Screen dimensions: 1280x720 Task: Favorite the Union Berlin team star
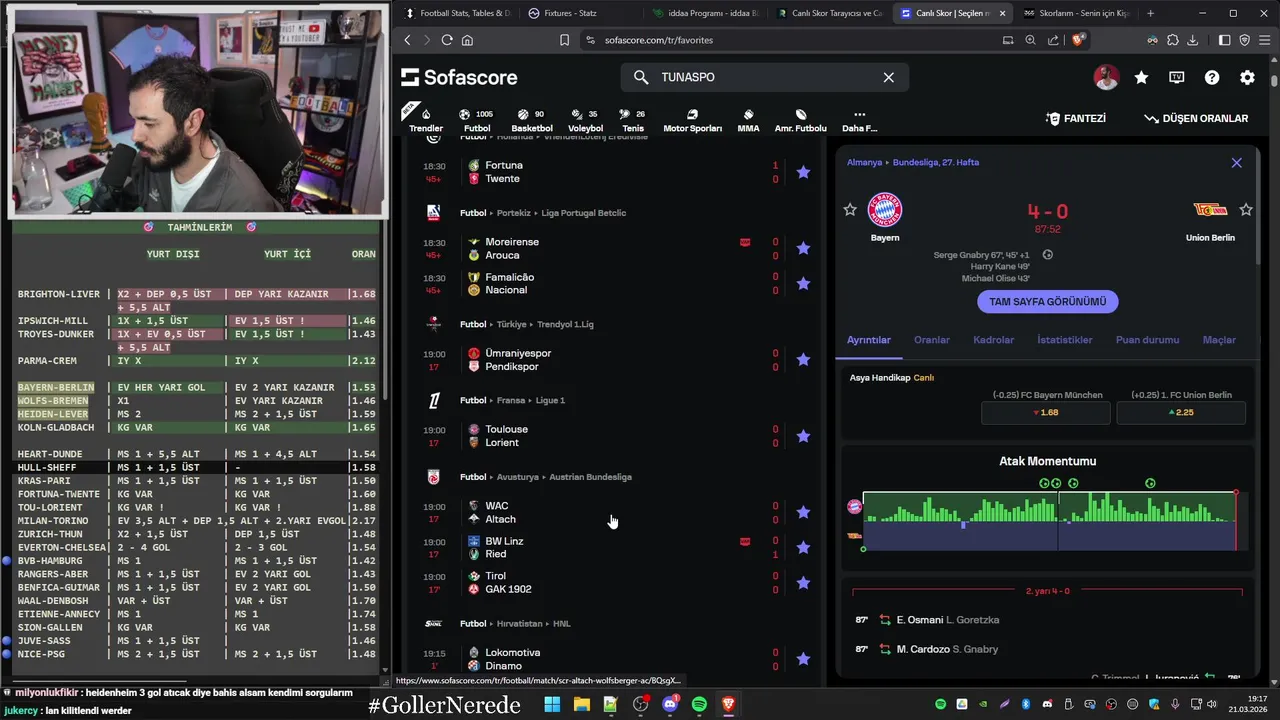tap(1246, 209)
